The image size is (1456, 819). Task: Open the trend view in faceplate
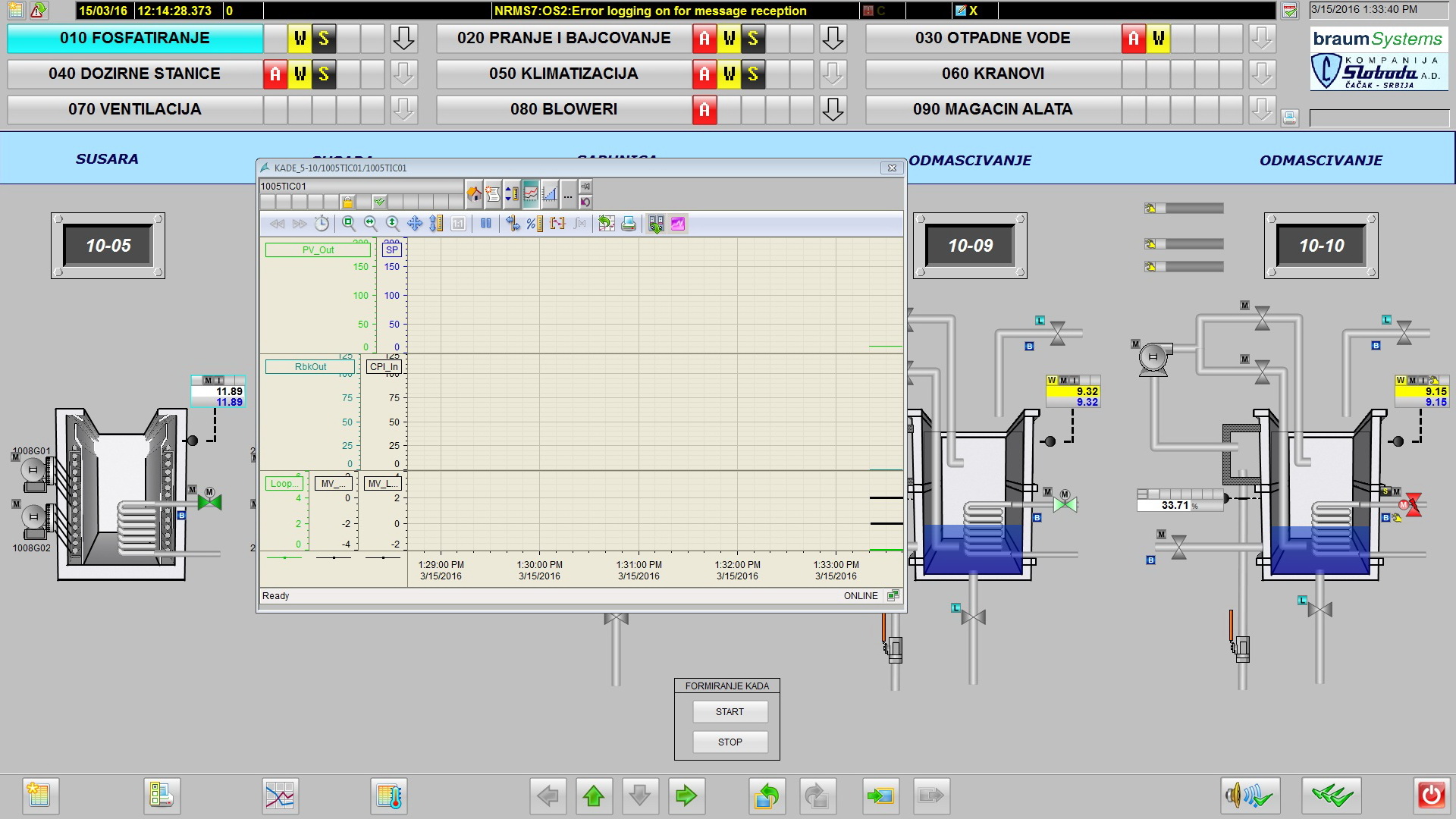[531, 195]
